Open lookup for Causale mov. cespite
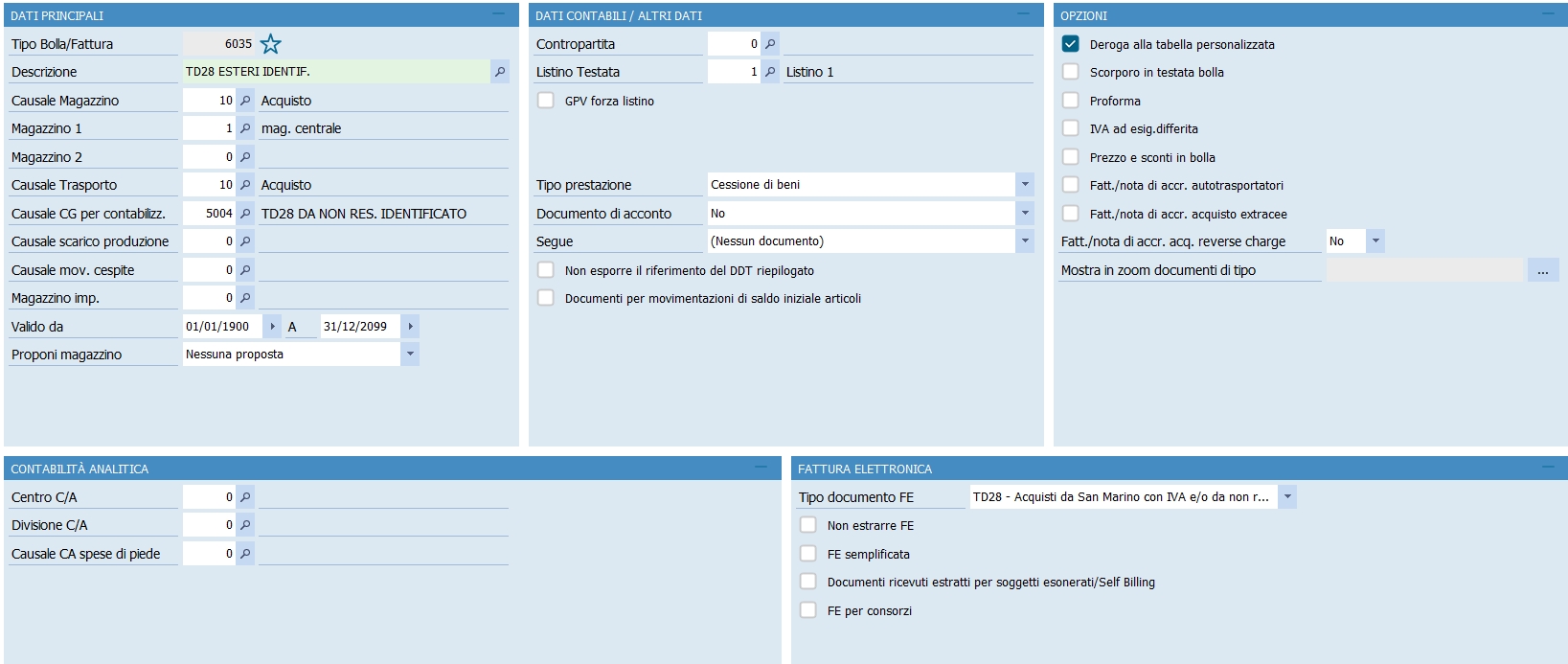Screen dimensions: 1568x664 245,270
